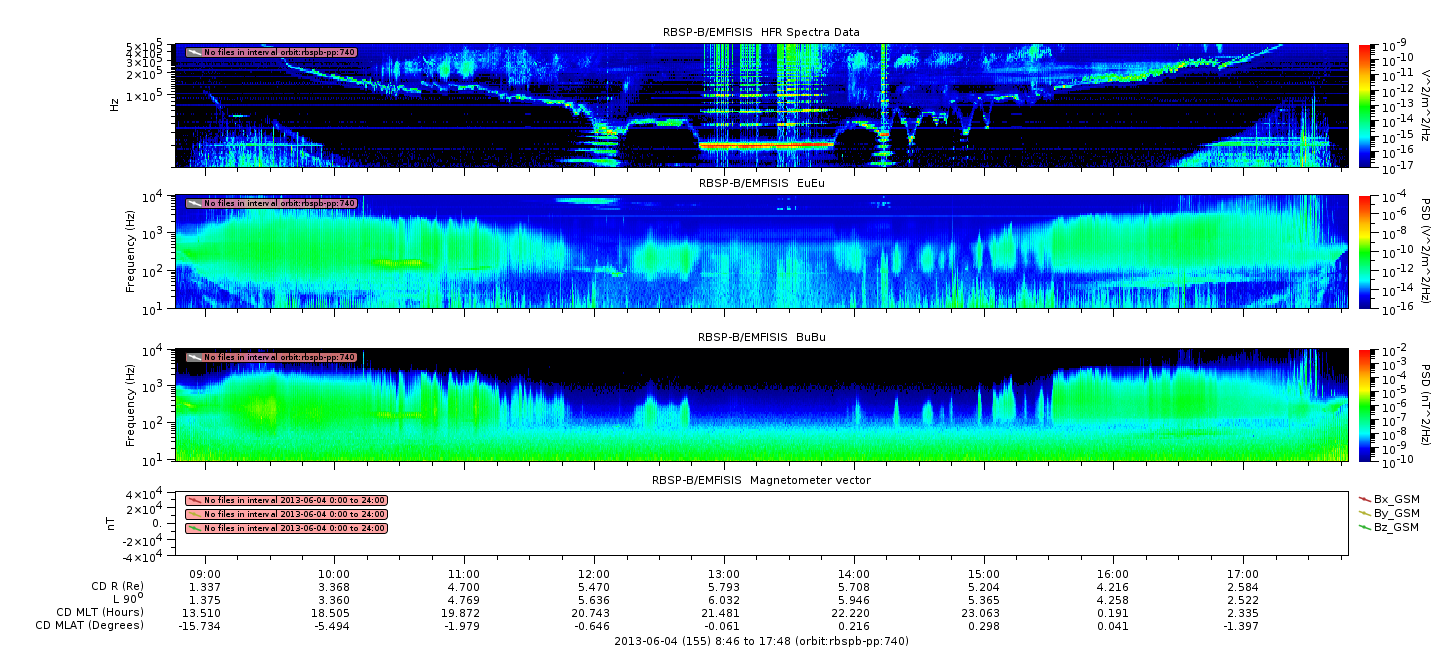
Task: Click the yellow-line icon in magnetometer warning
Action: (x=195, y=514)
